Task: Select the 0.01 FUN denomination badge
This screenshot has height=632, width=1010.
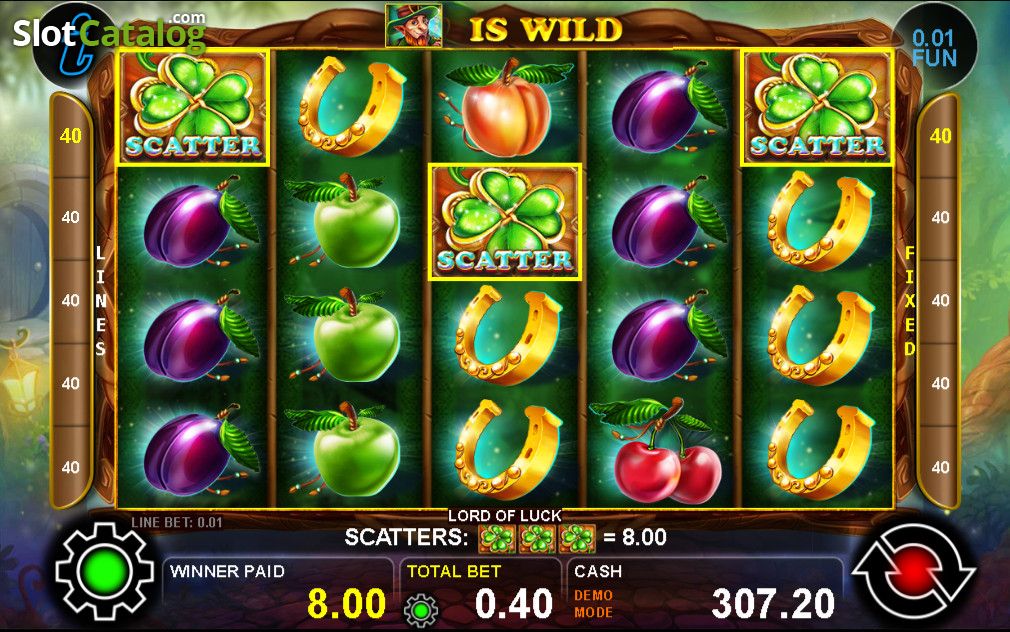Action: click(x=934, y=47)
